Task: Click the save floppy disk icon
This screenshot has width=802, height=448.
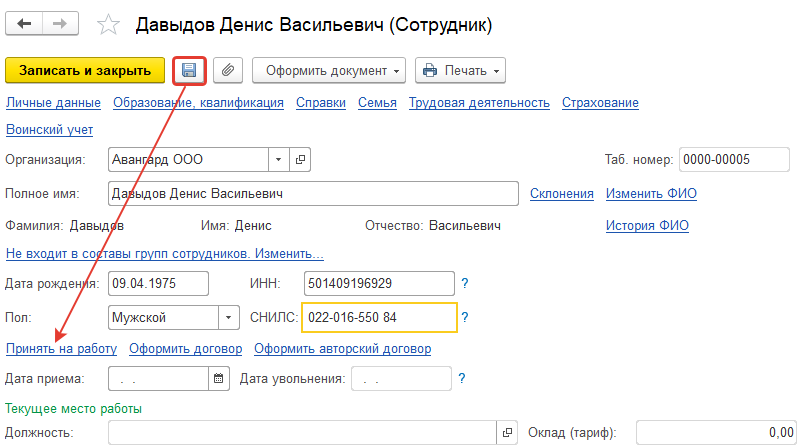Action: tap(189, 71)
